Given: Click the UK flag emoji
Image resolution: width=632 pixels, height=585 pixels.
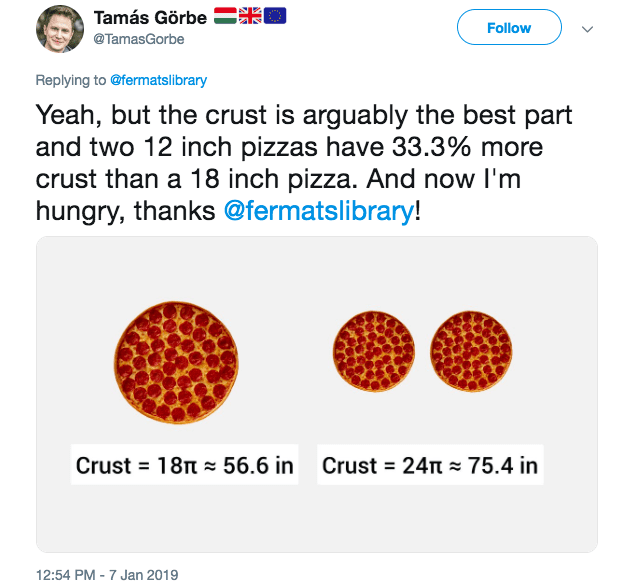Looking at the screenshot, I should [x=250, y=16].
